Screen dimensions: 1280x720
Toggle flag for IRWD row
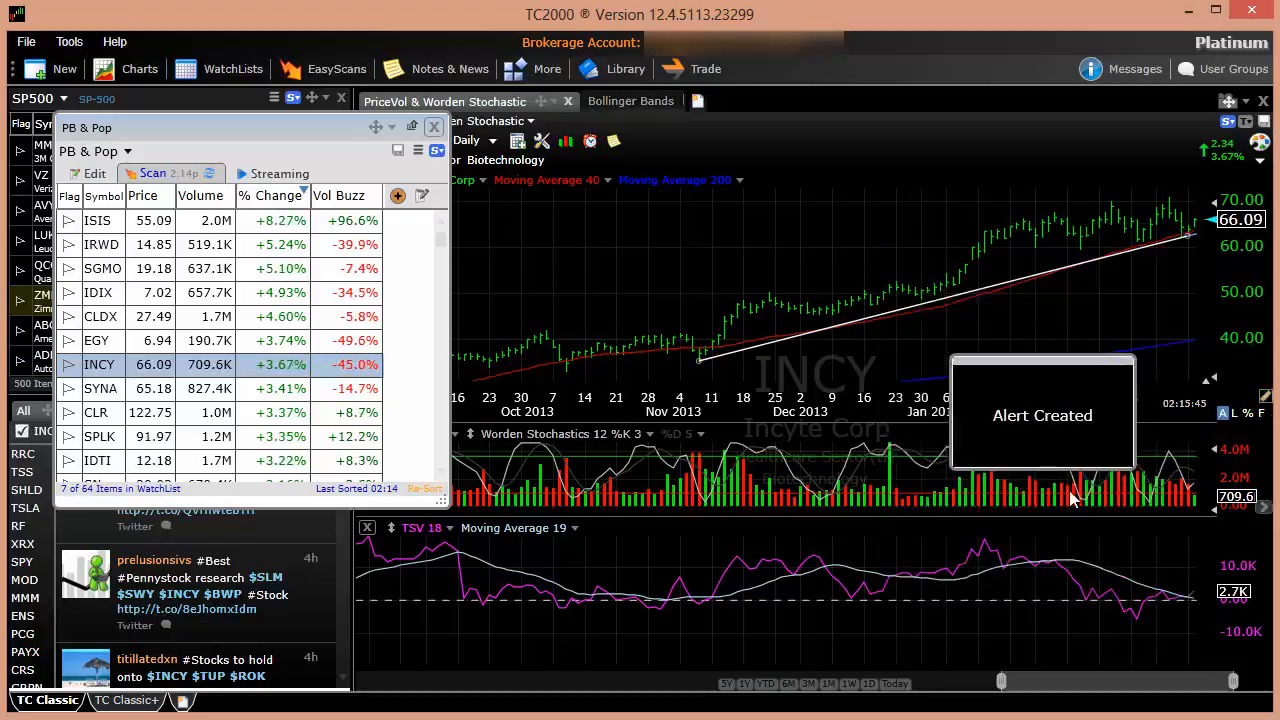[69, 245]
